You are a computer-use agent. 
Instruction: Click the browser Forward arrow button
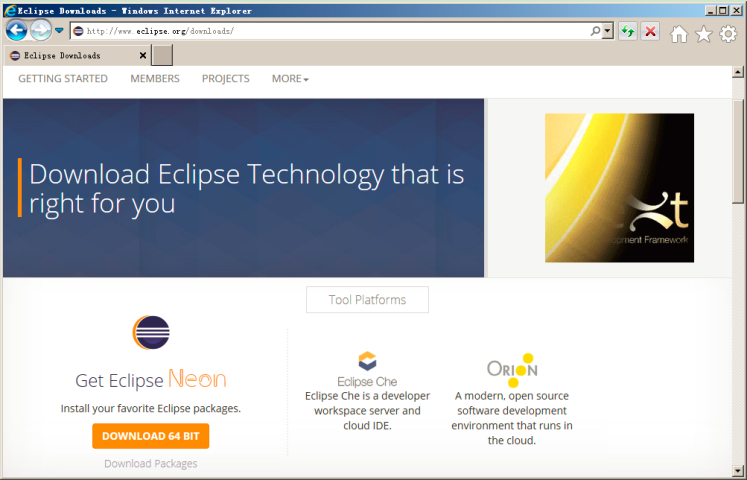[41, 31]
